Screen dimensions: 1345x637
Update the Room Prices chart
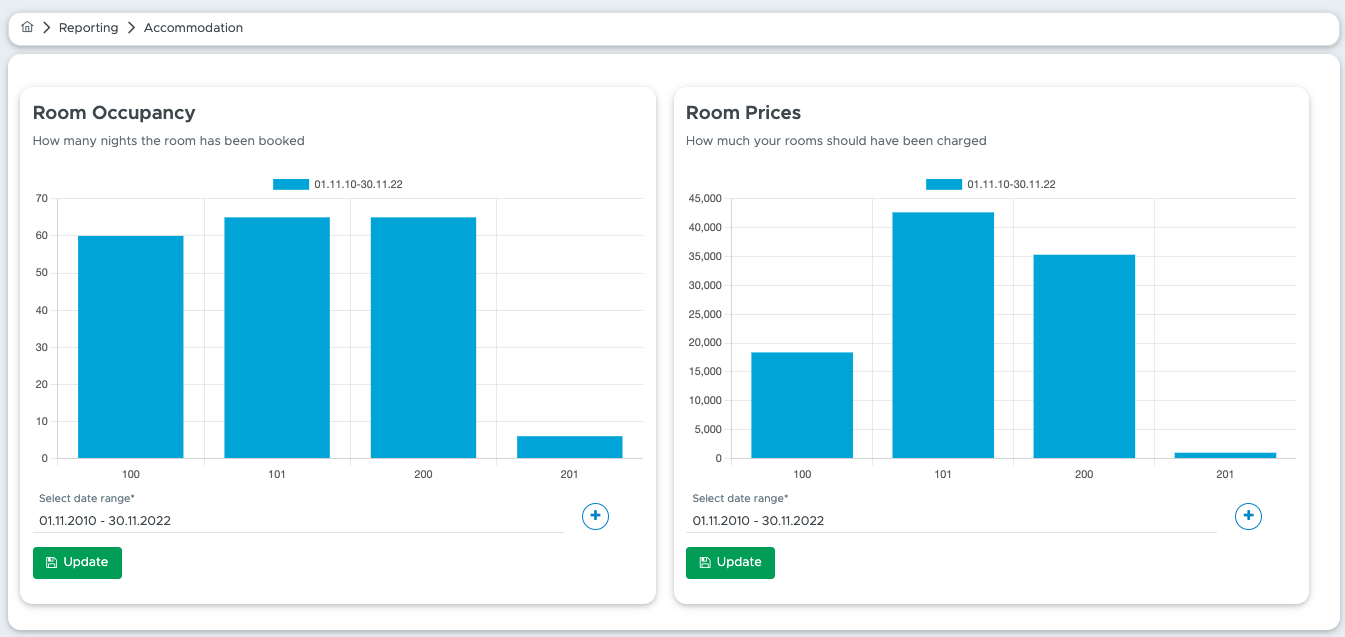(730, 562)
